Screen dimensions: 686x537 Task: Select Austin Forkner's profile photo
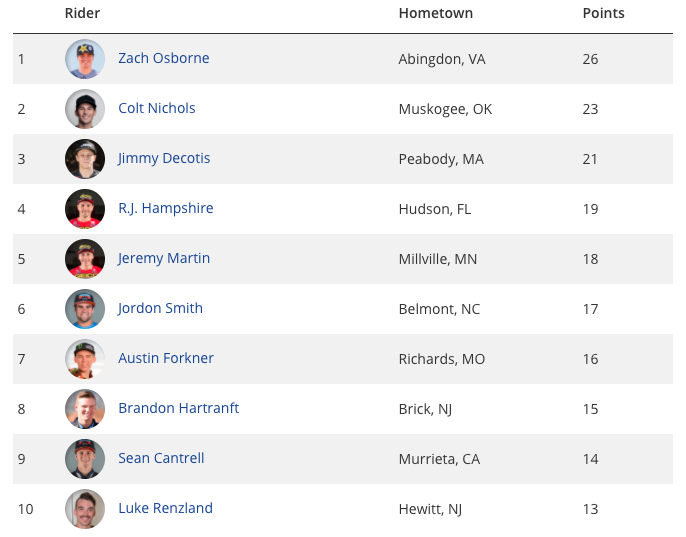tap(85, 359)
